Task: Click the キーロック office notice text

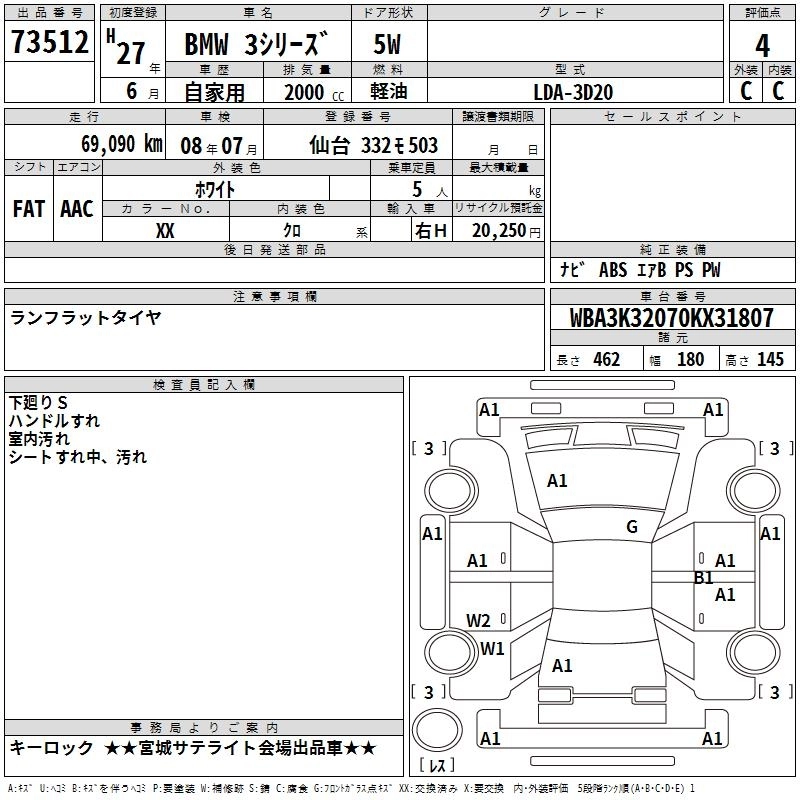Action: (192, 748)
